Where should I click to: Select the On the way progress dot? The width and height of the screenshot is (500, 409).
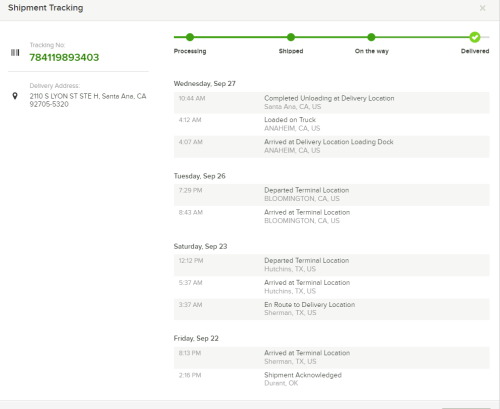pyautogui.click(x=371, y=37)
